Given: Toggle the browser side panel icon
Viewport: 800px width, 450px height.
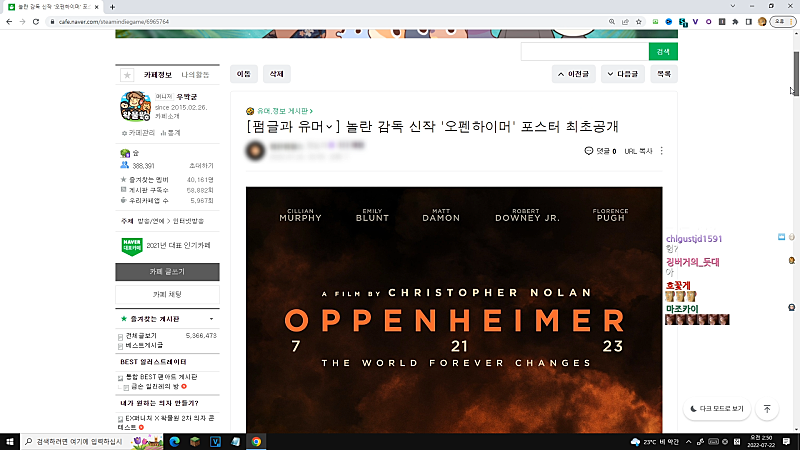Looking at the screenshot, I should [x=748, y=22].
